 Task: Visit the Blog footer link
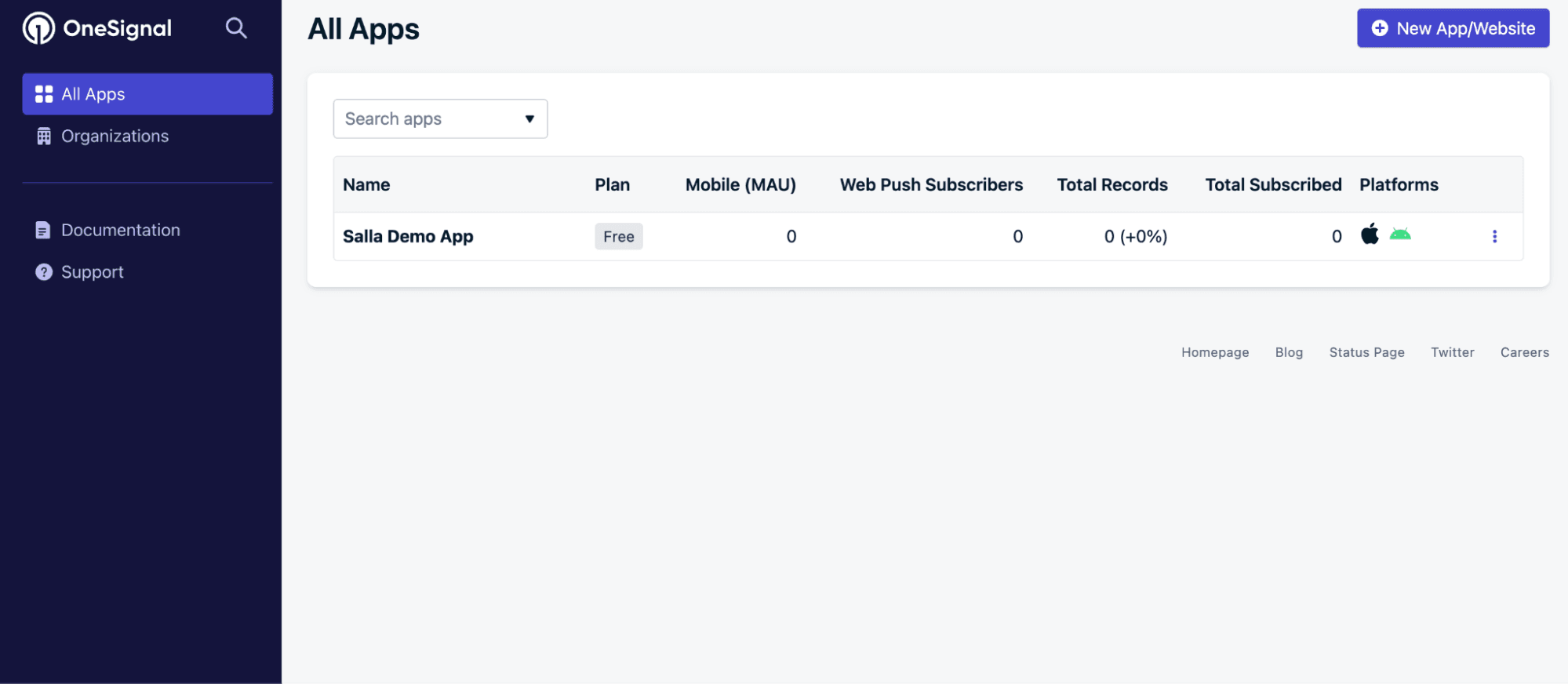click(1289, 352)
